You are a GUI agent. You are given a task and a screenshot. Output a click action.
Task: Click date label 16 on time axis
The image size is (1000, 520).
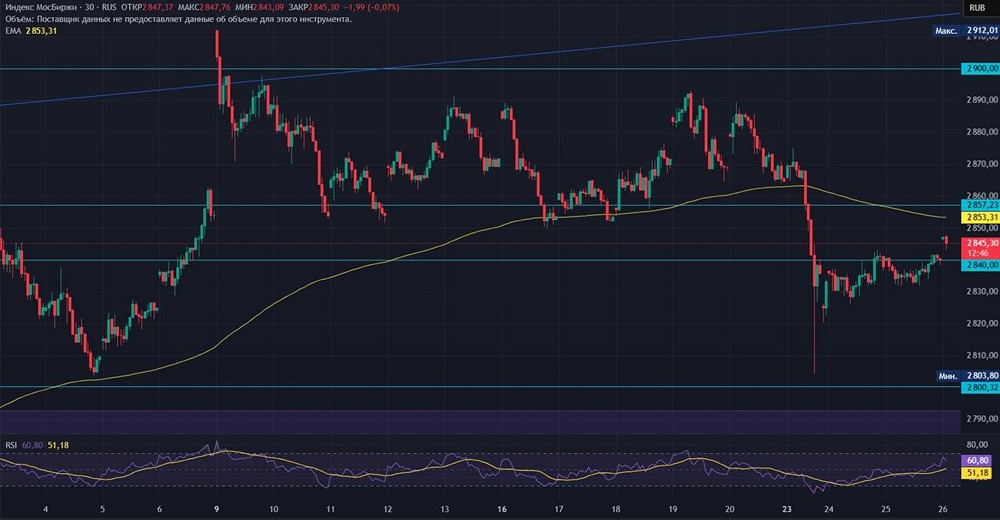(x=502, y=509)
